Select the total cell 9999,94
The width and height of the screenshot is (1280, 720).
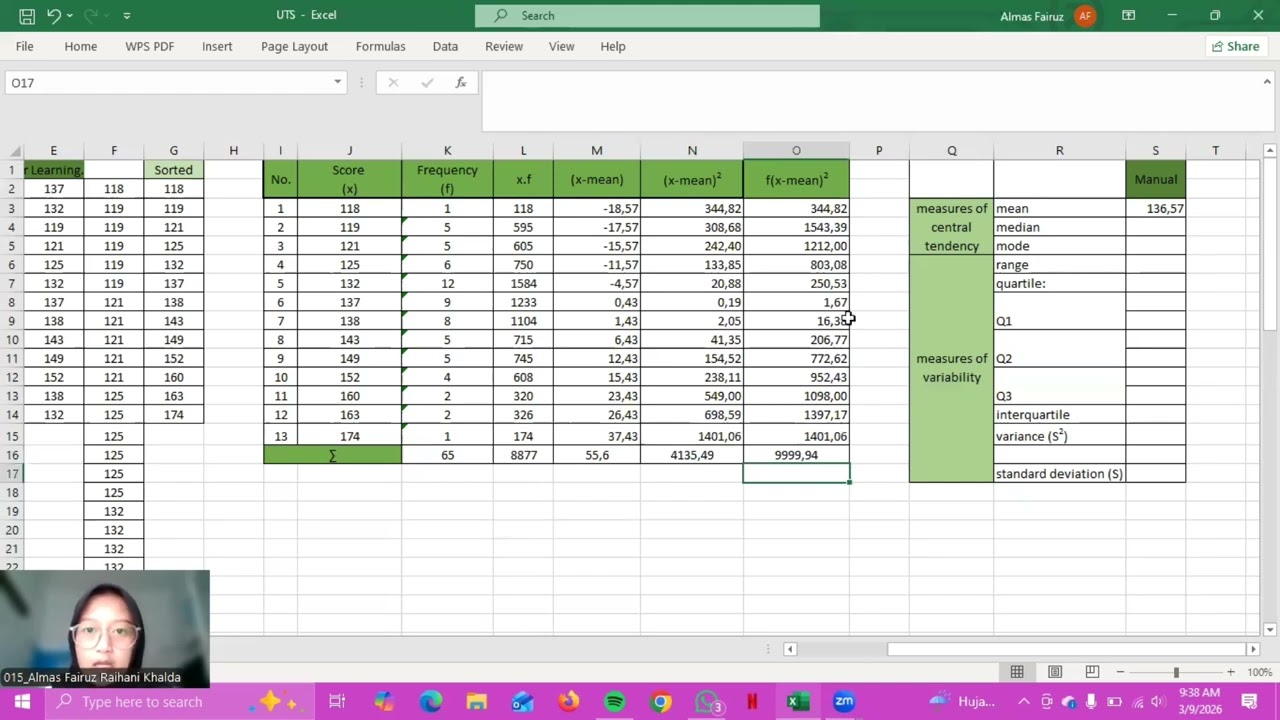coord(796,455)
